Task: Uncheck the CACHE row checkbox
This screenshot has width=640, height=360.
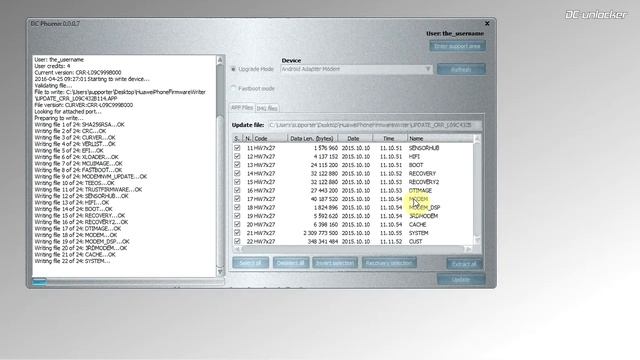Action: click(237, 224)
